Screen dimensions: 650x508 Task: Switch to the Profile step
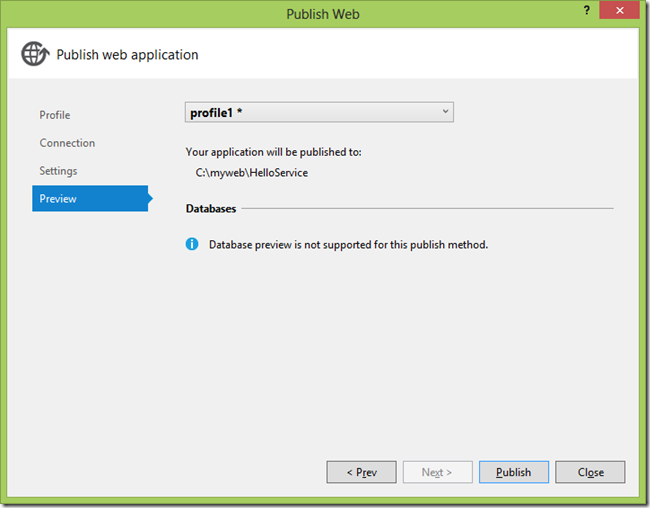point(55,115)
